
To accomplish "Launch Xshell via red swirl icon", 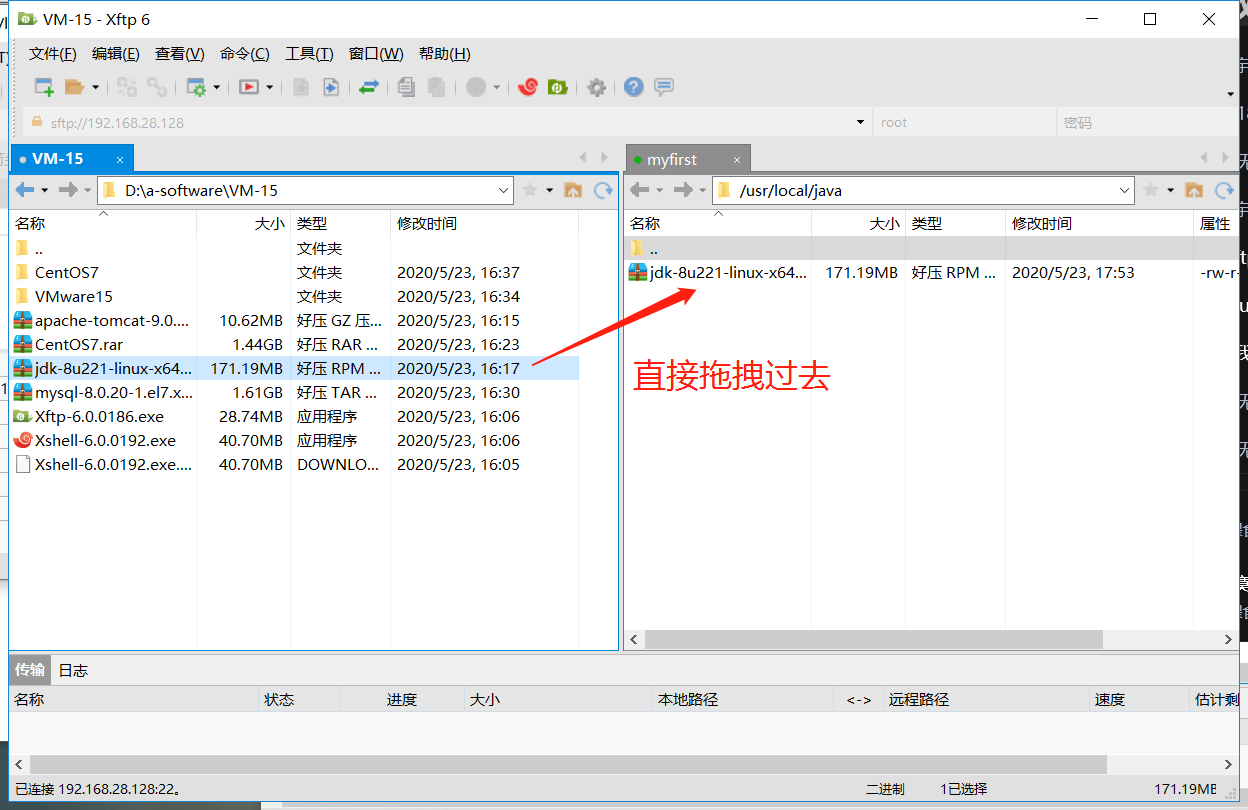I will pyautogui.click(x=528, y=87).
